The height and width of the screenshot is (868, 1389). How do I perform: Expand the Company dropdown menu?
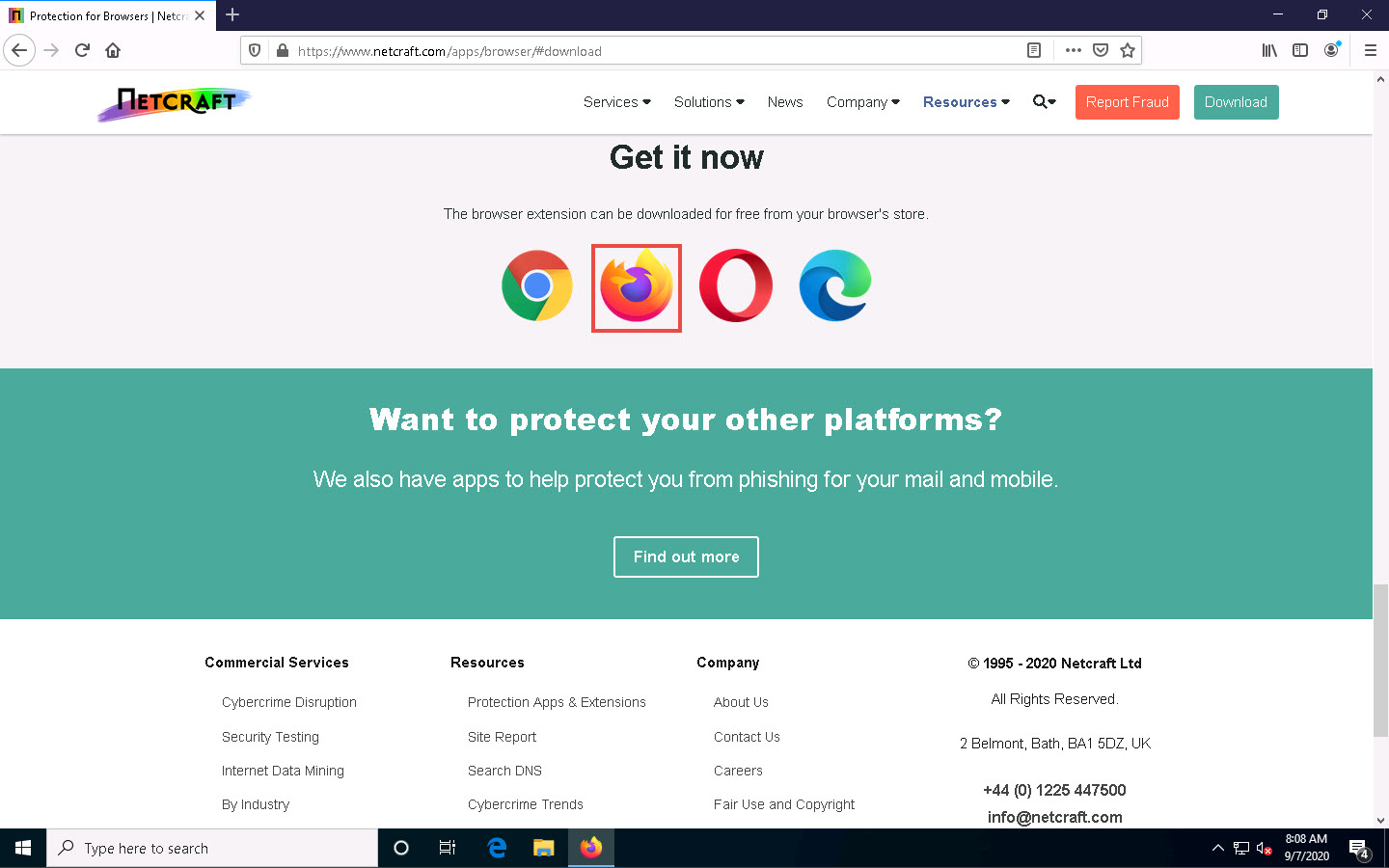point(863,101)
